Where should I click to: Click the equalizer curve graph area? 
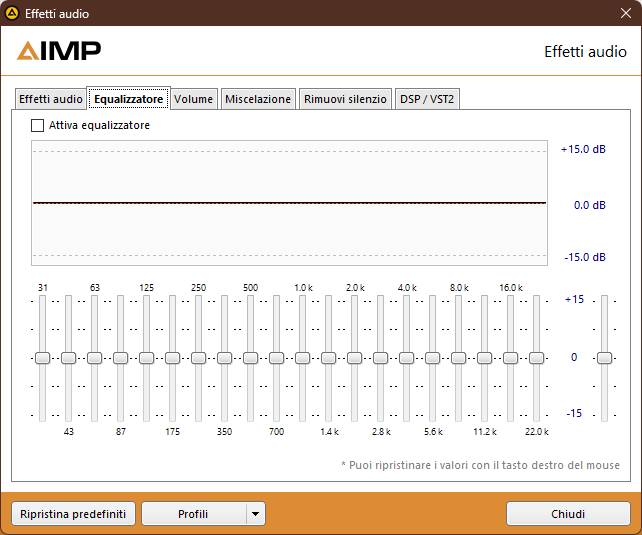click(x=289, y=203)
